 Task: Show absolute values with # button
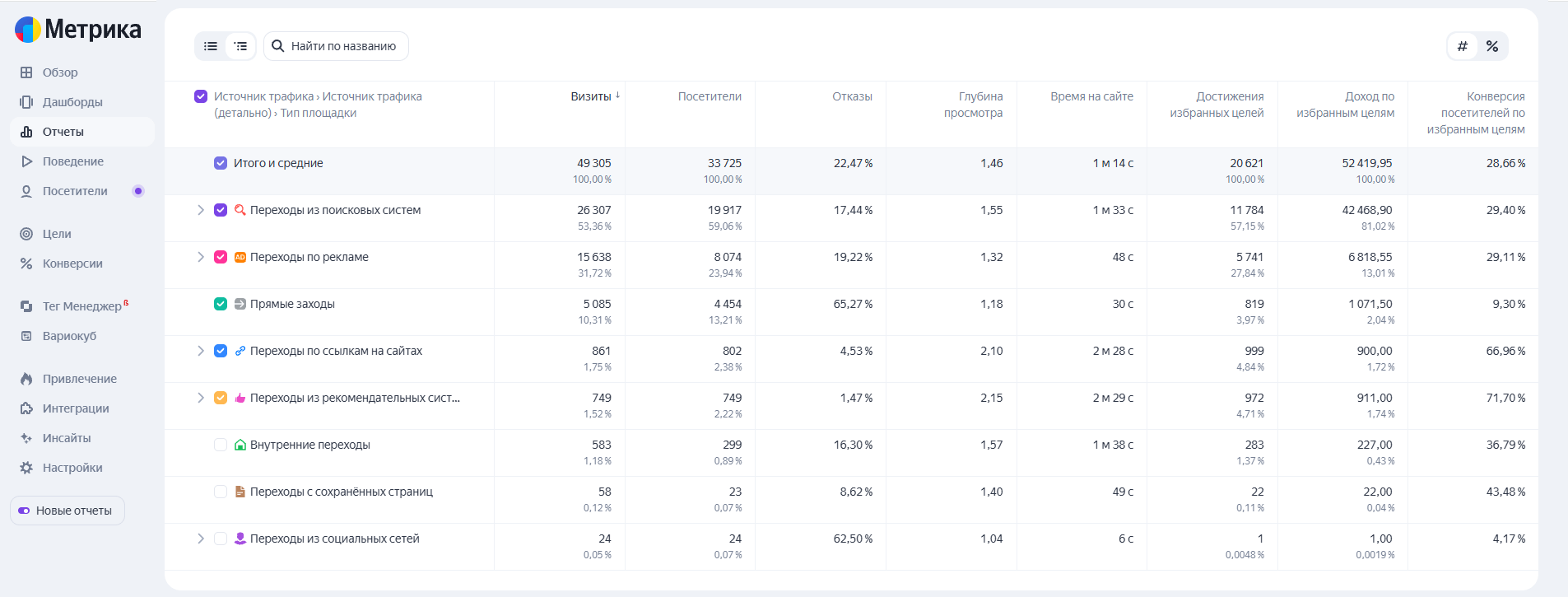[x=1463, y=46]
